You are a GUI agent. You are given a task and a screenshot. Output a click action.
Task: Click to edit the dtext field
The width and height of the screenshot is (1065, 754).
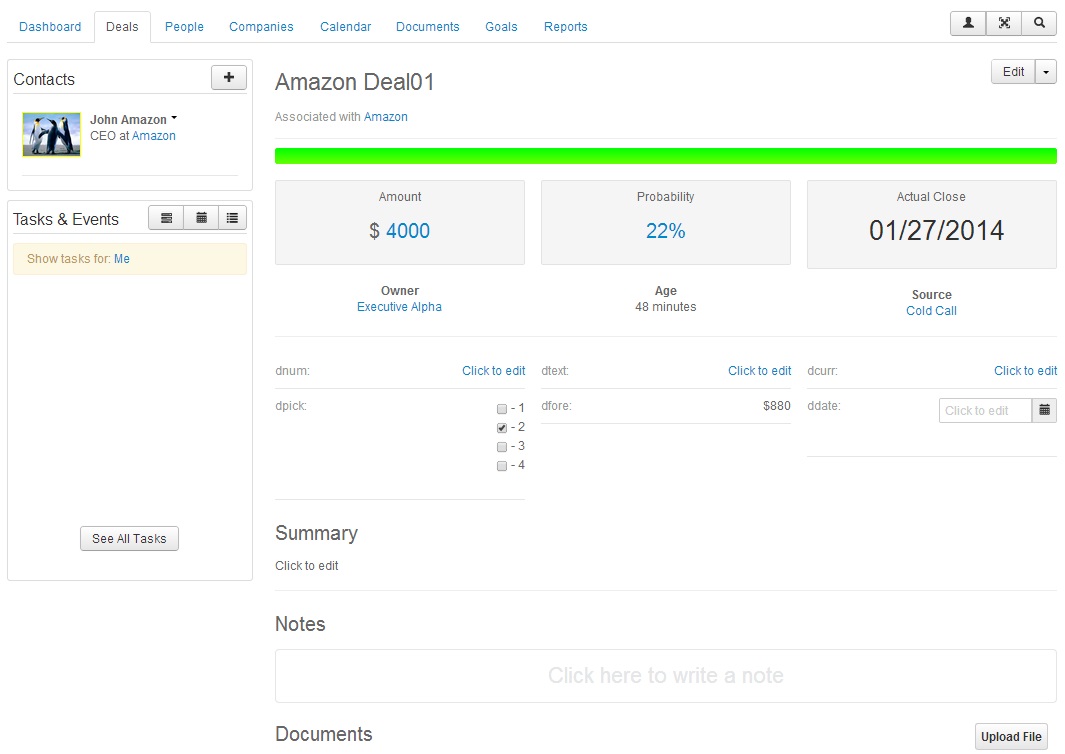(759, 371)
